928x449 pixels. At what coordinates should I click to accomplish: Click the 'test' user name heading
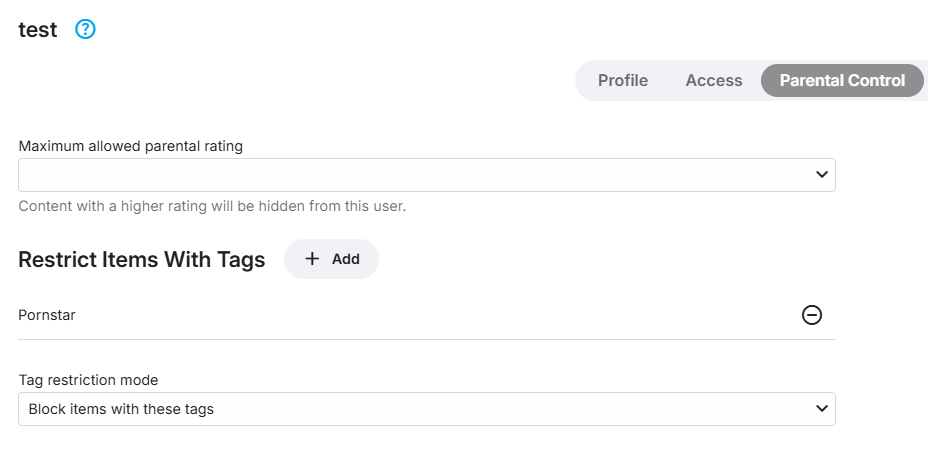(38, 30)
